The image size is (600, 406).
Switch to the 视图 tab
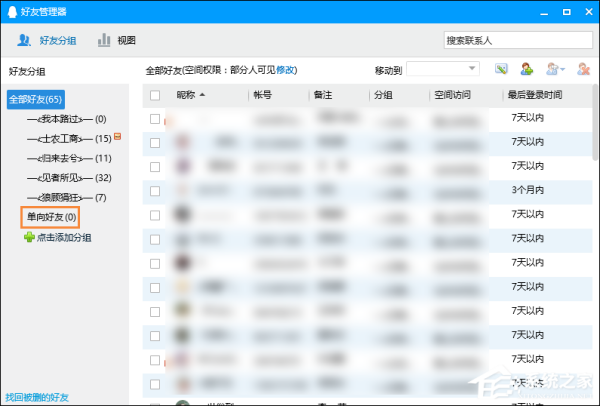(x=117, y=40)
